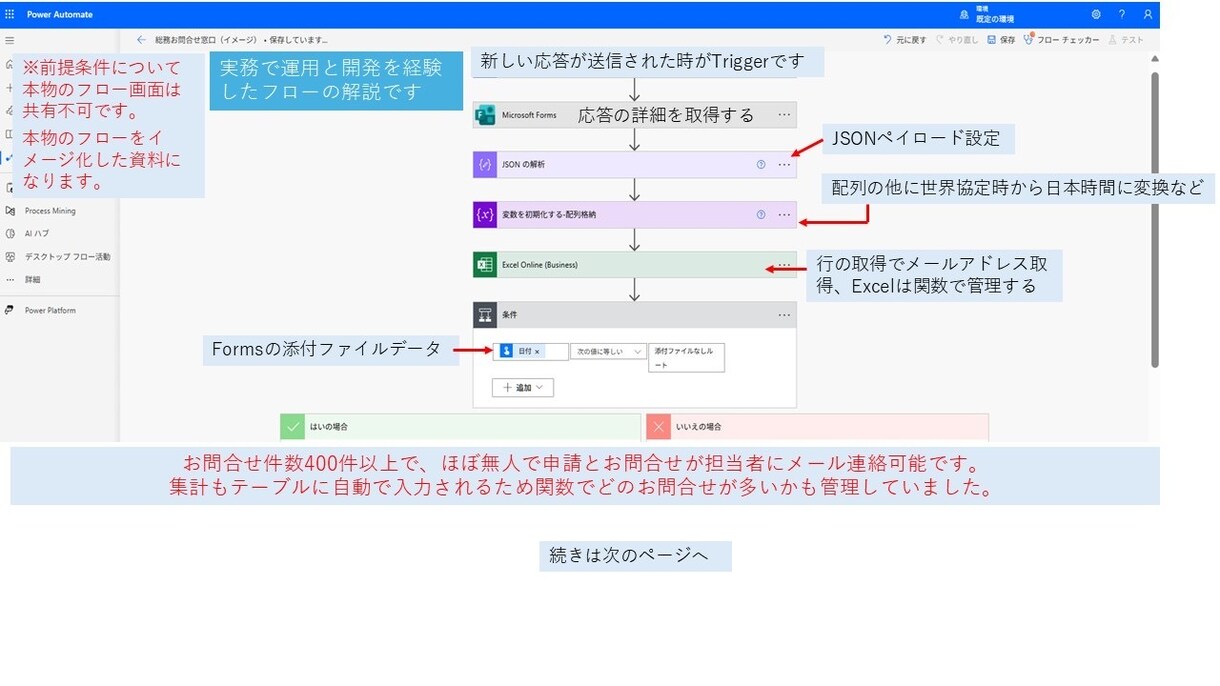
Task: Open the いいえの場合 branch header
Action: point(817,427)
